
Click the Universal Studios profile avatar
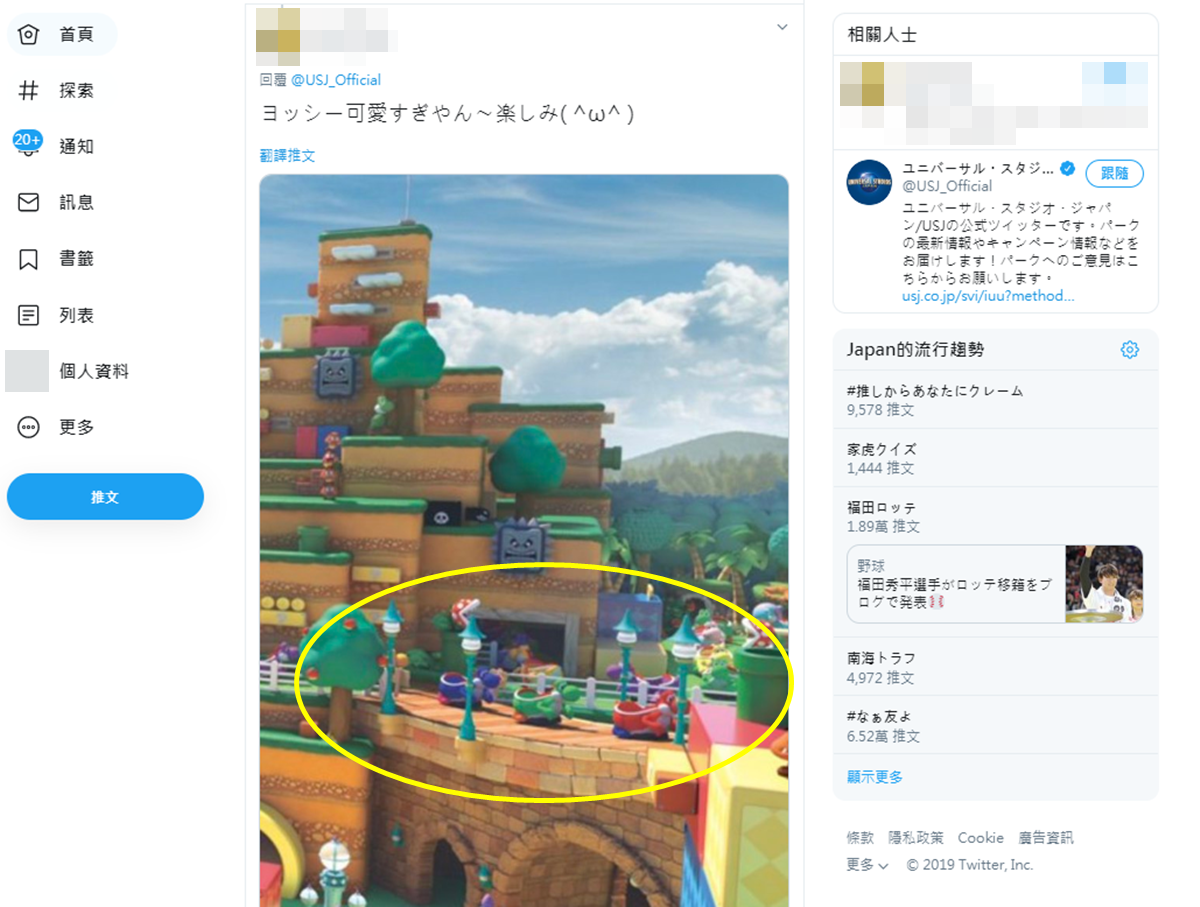(x=869, y=182)
